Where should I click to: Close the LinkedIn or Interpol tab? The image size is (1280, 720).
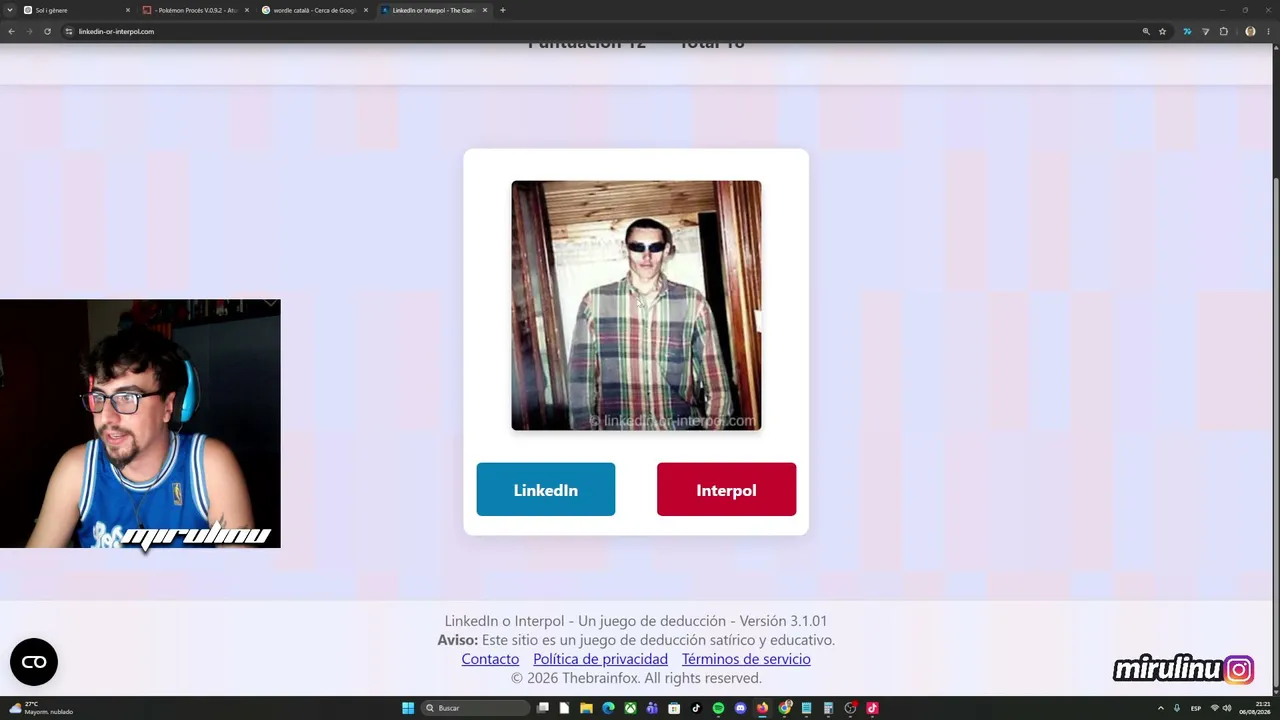click(x=485, y=10)
